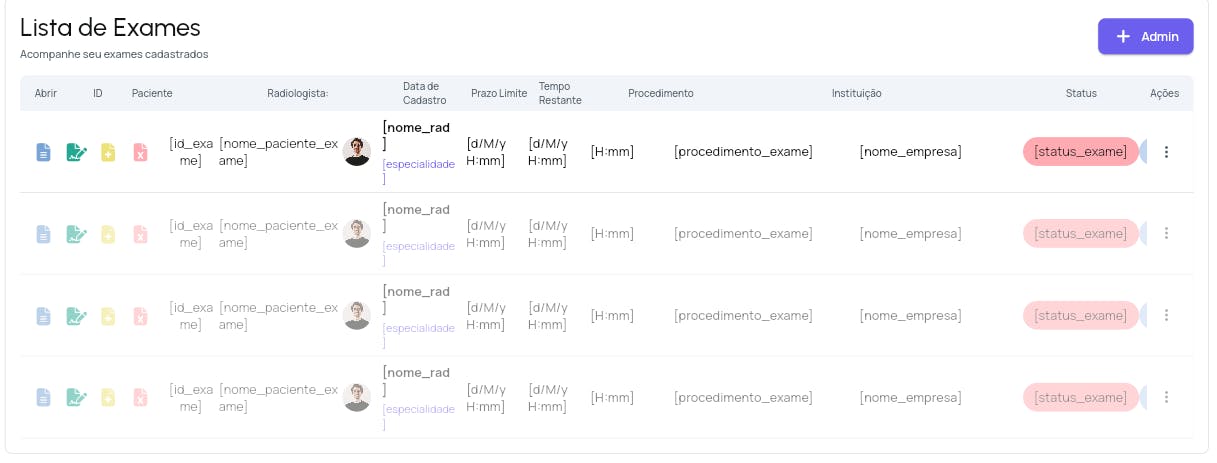Click the blue document icon in first row
This screenshot has width=1217, height=463.
tap(43, 152)
